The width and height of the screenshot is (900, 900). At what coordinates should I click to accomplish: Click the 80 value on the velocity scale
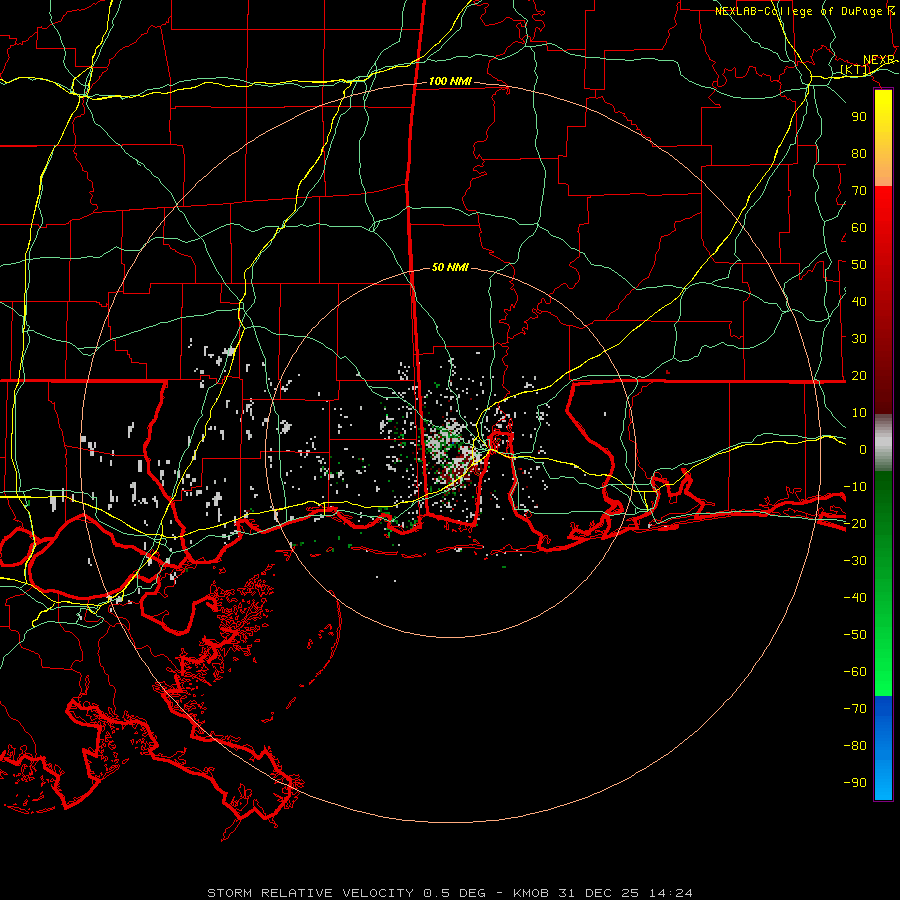click(x=859, y=154)
